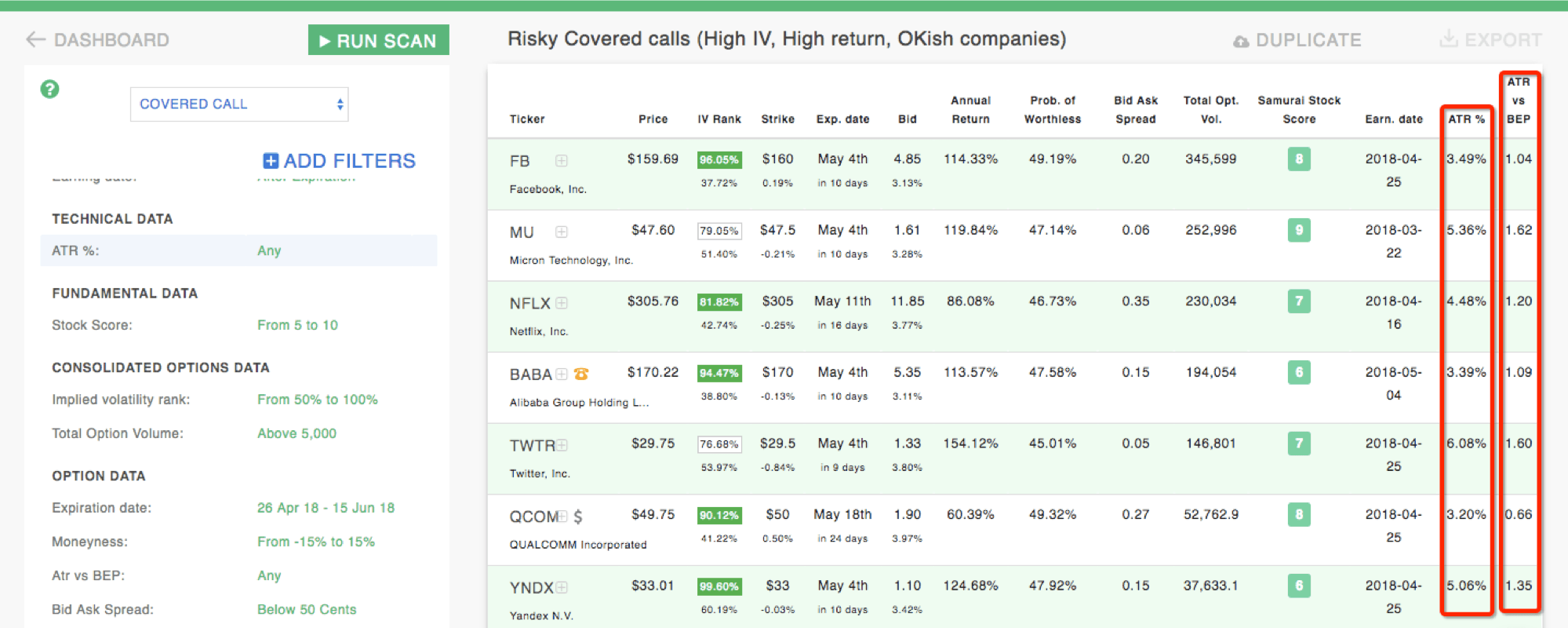Click the plus icon next to MU ticker
This screenshot has height=628, width=1568.
pos(562,232)
